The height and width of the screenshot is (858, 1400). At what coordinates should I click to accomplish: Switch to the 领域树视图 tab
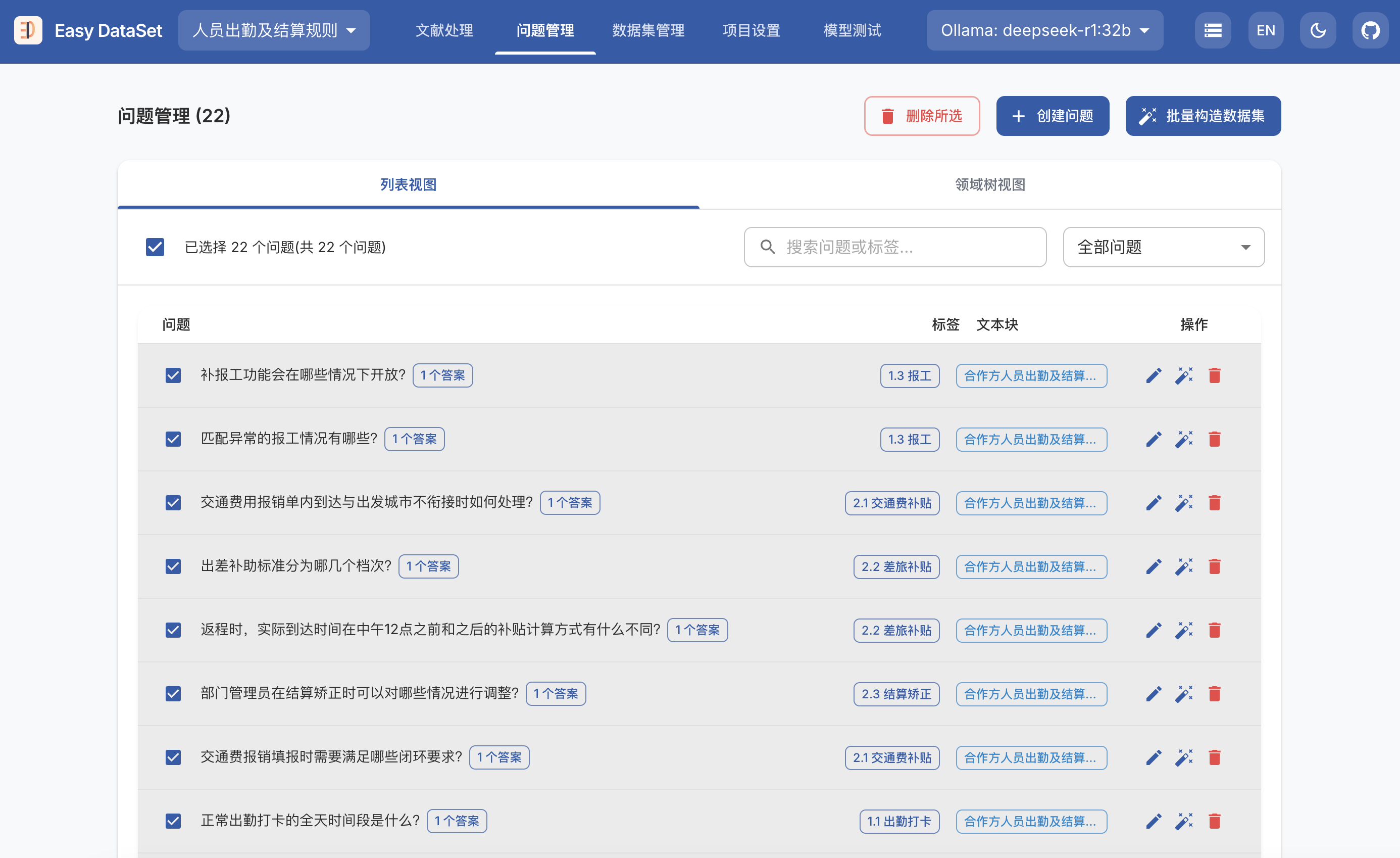pyautogui.click(x=990, y=184)
